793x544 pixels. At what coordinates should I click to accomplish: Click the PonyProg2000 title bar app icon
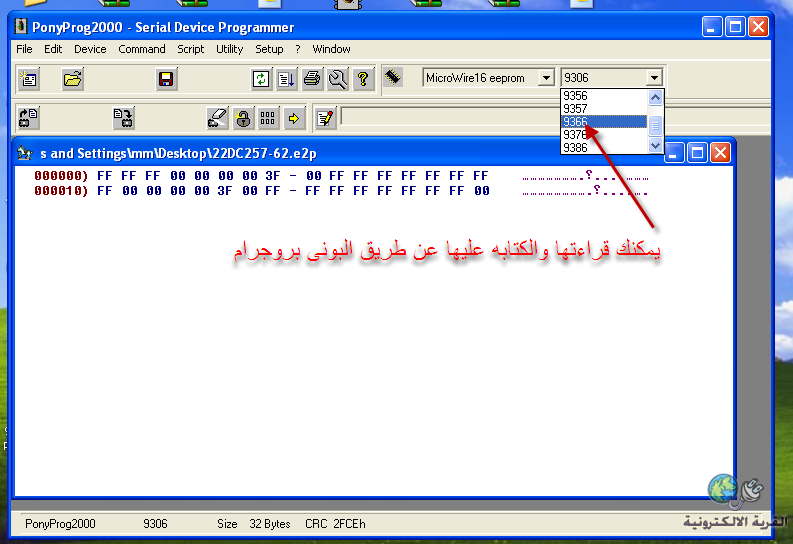(x=20, y=26)
